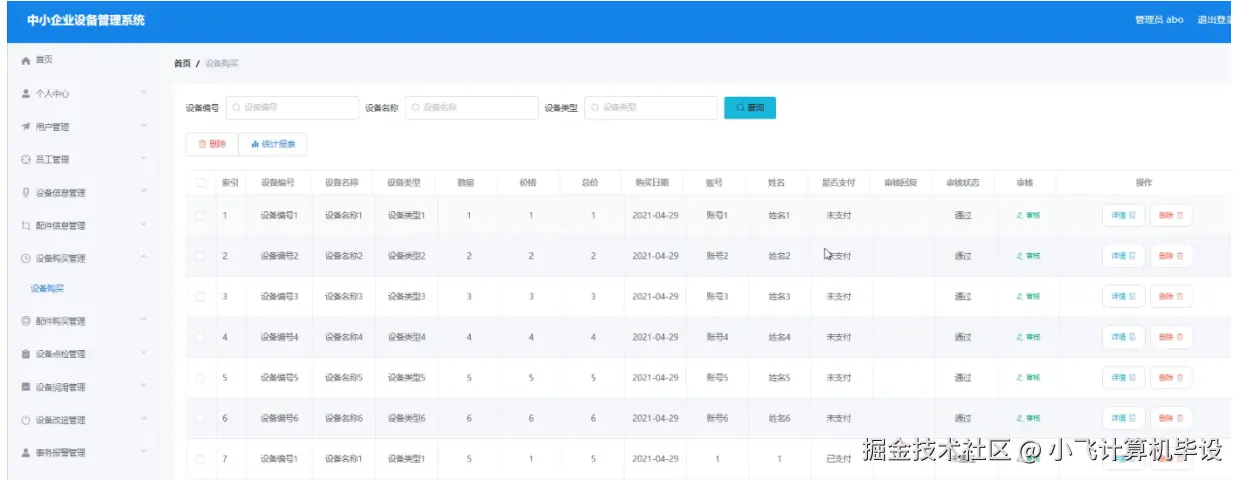Click the person icon for 个人中心
Viewport: 1239px width, 480px height.
(x=26, y=94)
